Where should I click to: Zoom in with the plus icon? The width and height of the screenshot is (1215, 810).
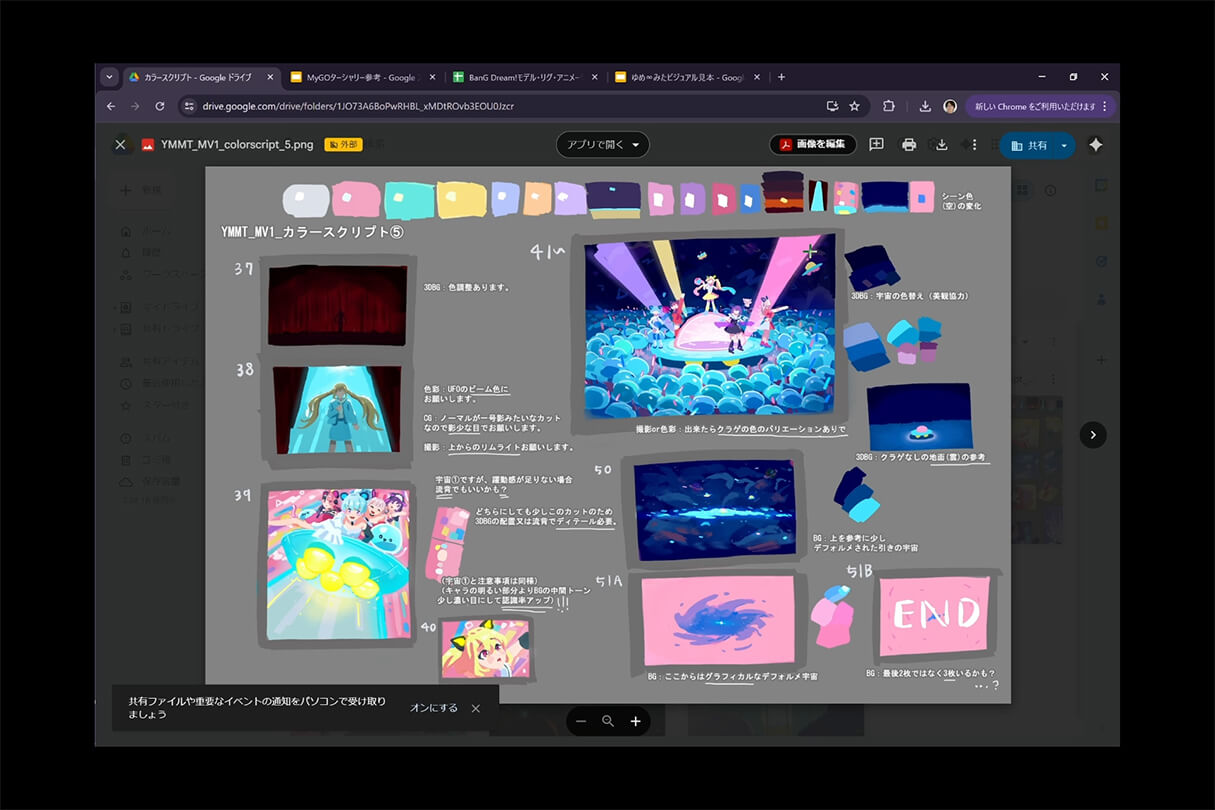[635, 721]
